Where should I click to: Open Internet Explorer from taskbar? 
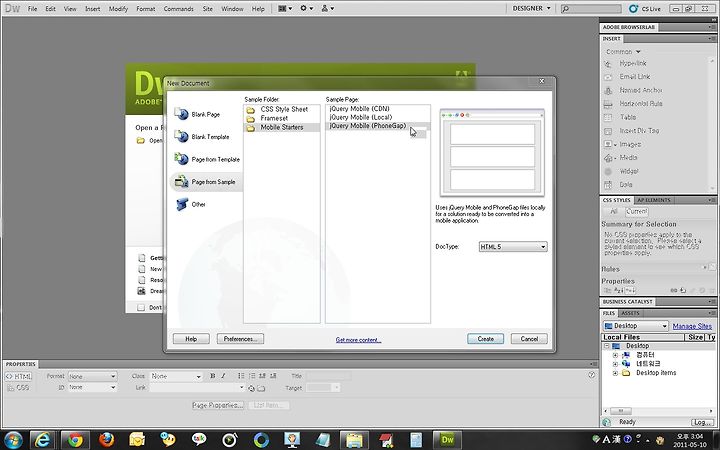pos(43,440)
